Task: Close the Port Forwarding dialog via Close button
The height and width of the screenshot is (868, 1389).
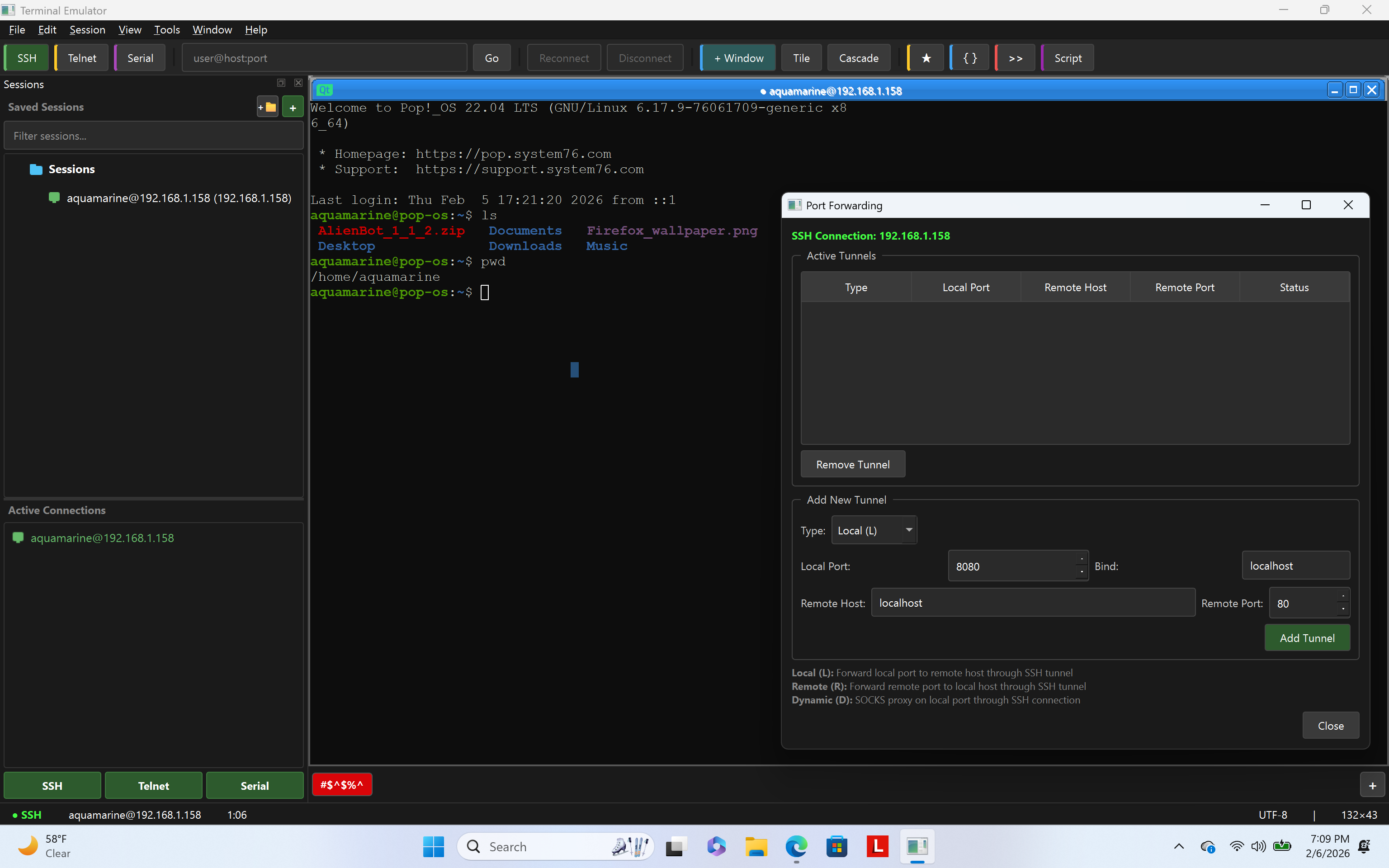Action: 1331,726
